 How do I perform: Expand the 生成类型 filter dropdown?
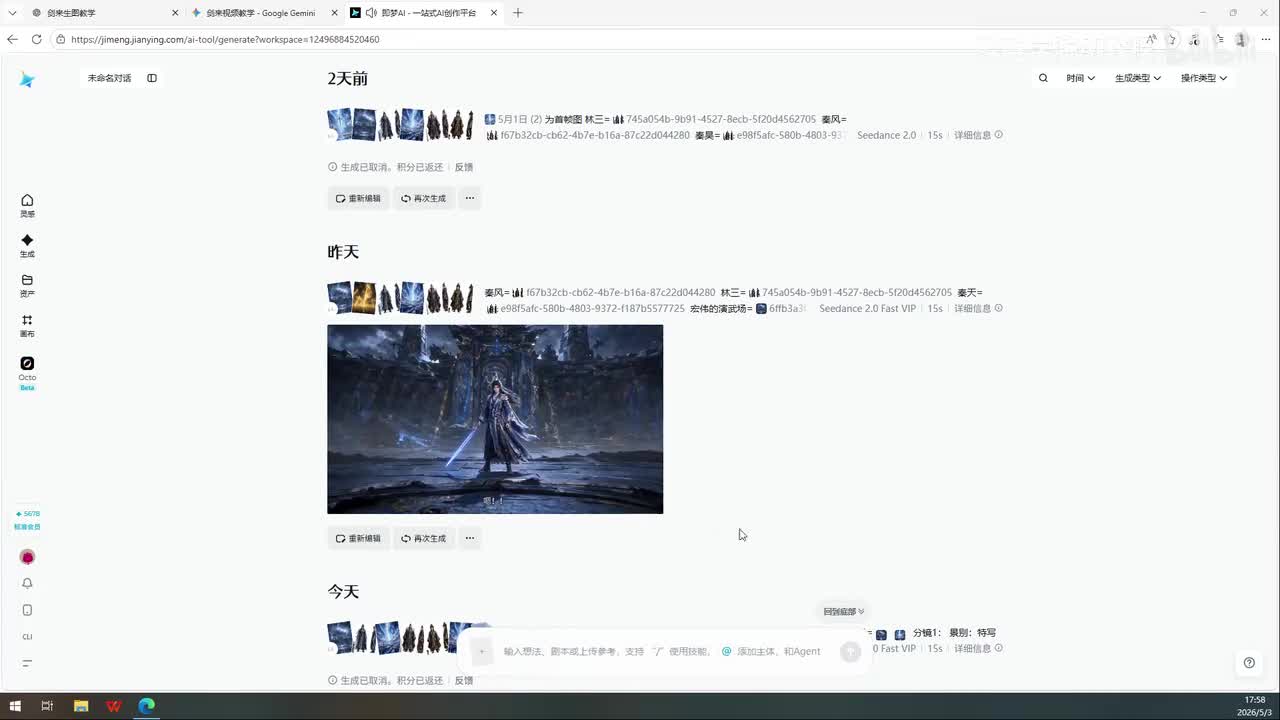click(x=1138, y=78)
